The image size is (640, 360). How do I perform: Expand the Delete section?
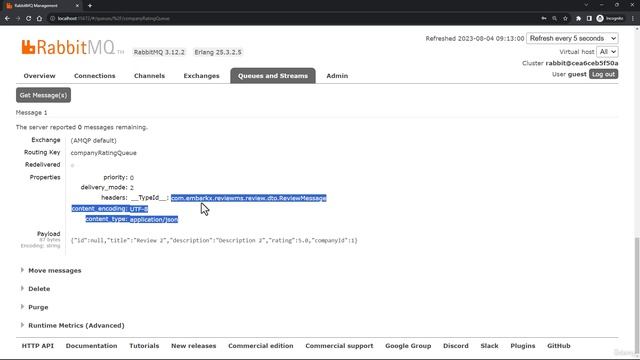(39, 289)
